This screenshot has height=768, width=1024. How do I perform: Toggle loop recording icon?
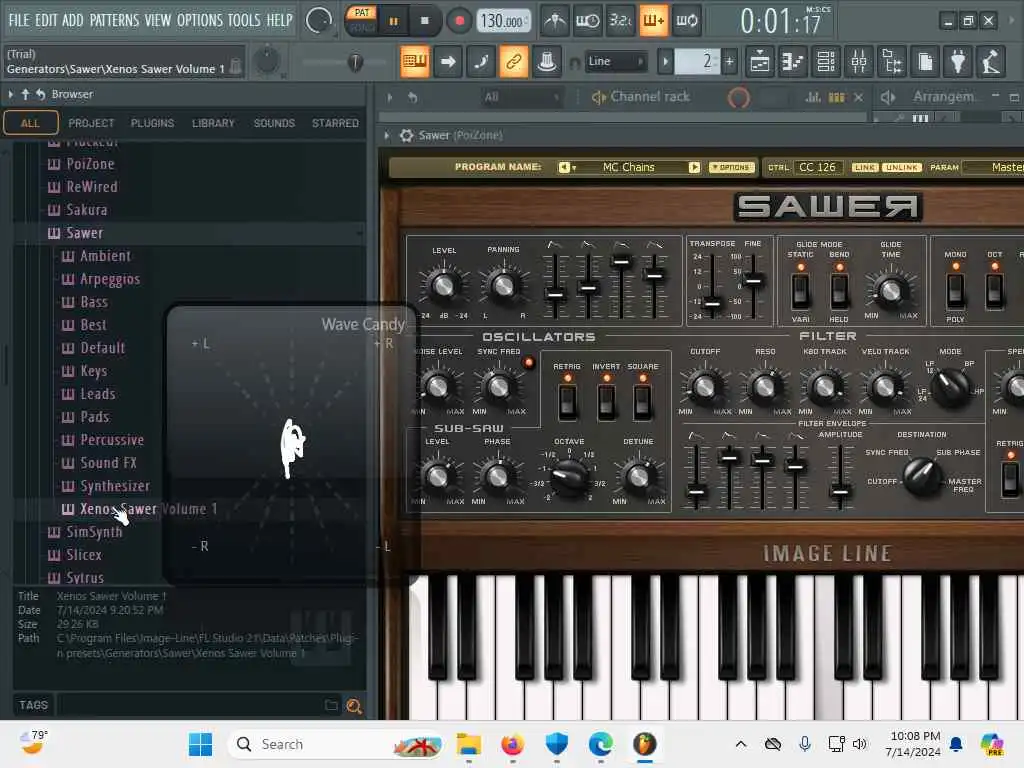[x=686, y=21]
